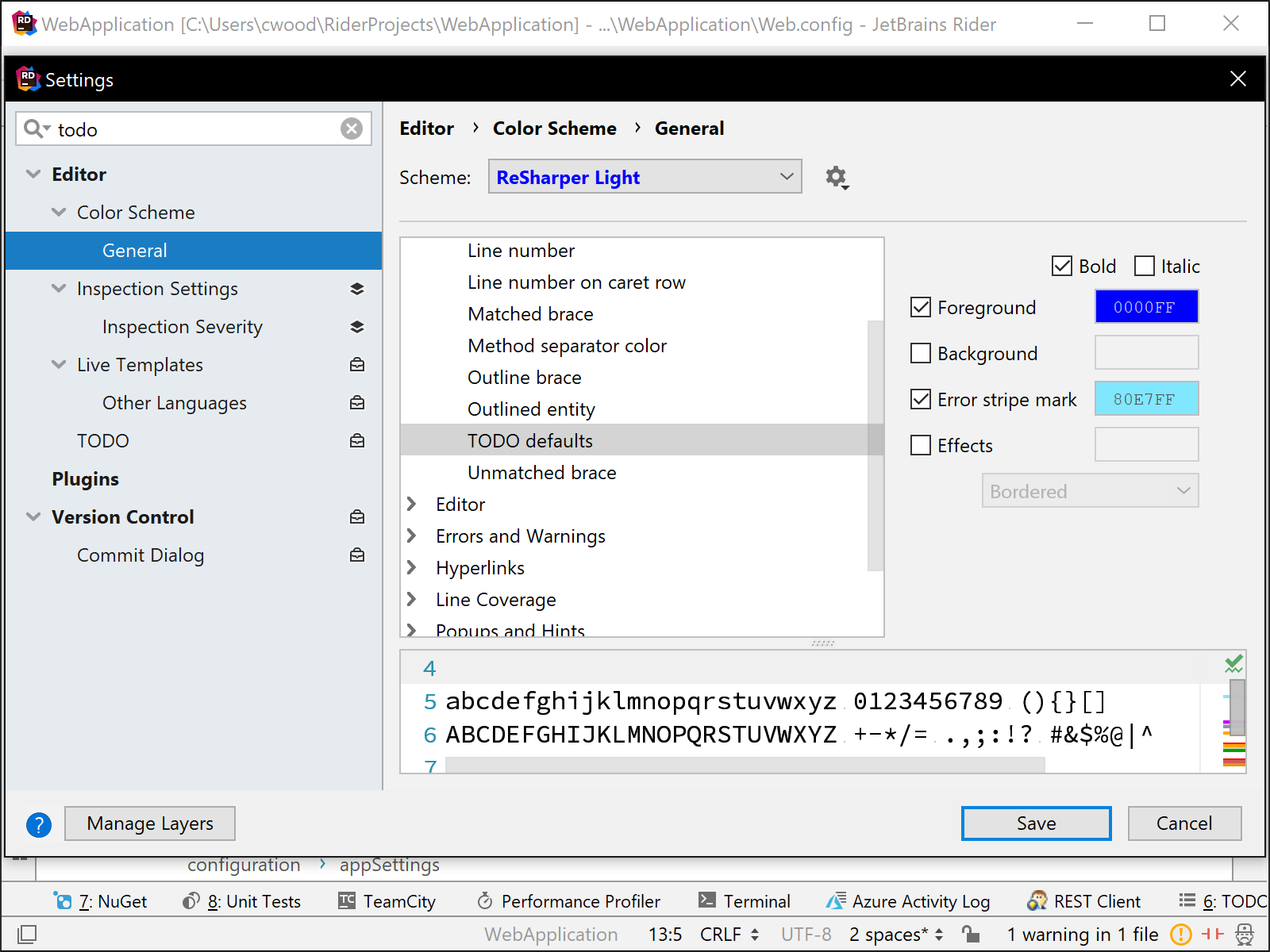Viewport: 1270px width, 952px height.
Task: Click the Save button
Action: pos(1036,823)
